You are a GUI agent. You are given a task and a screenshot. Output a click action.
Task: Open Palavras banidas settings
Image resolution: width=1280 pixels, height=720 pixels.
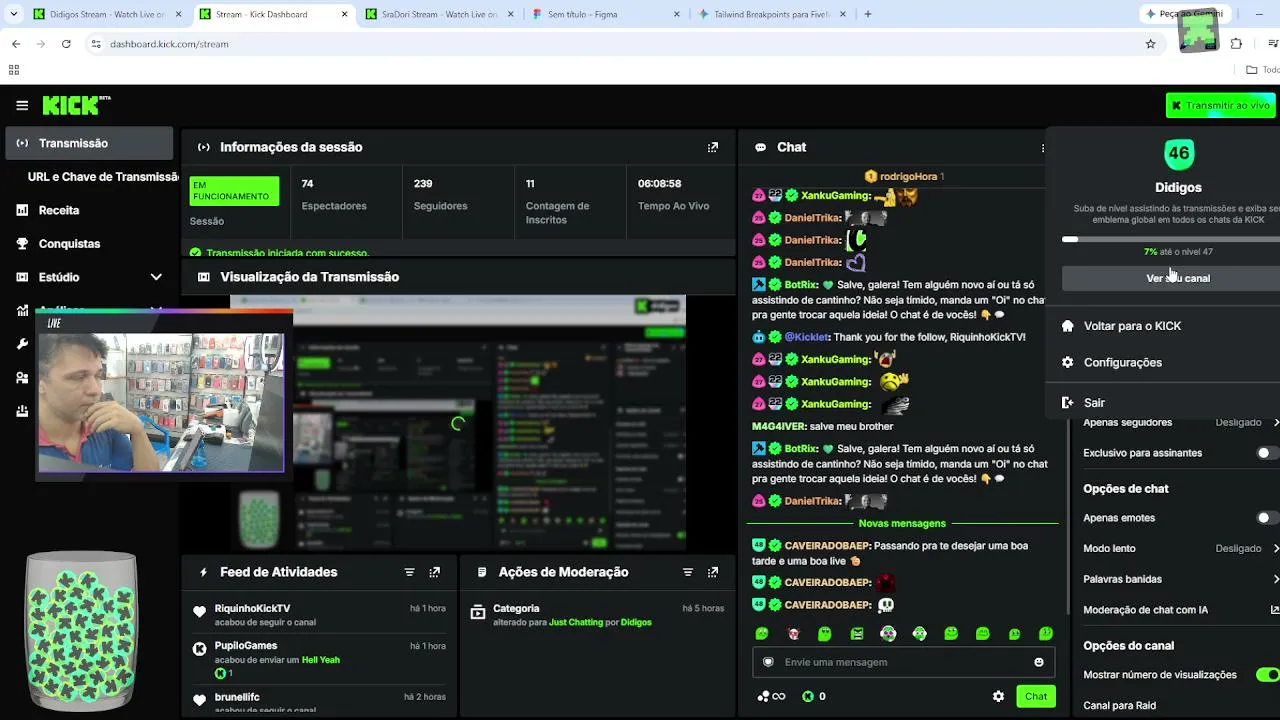click(1180, 579)
